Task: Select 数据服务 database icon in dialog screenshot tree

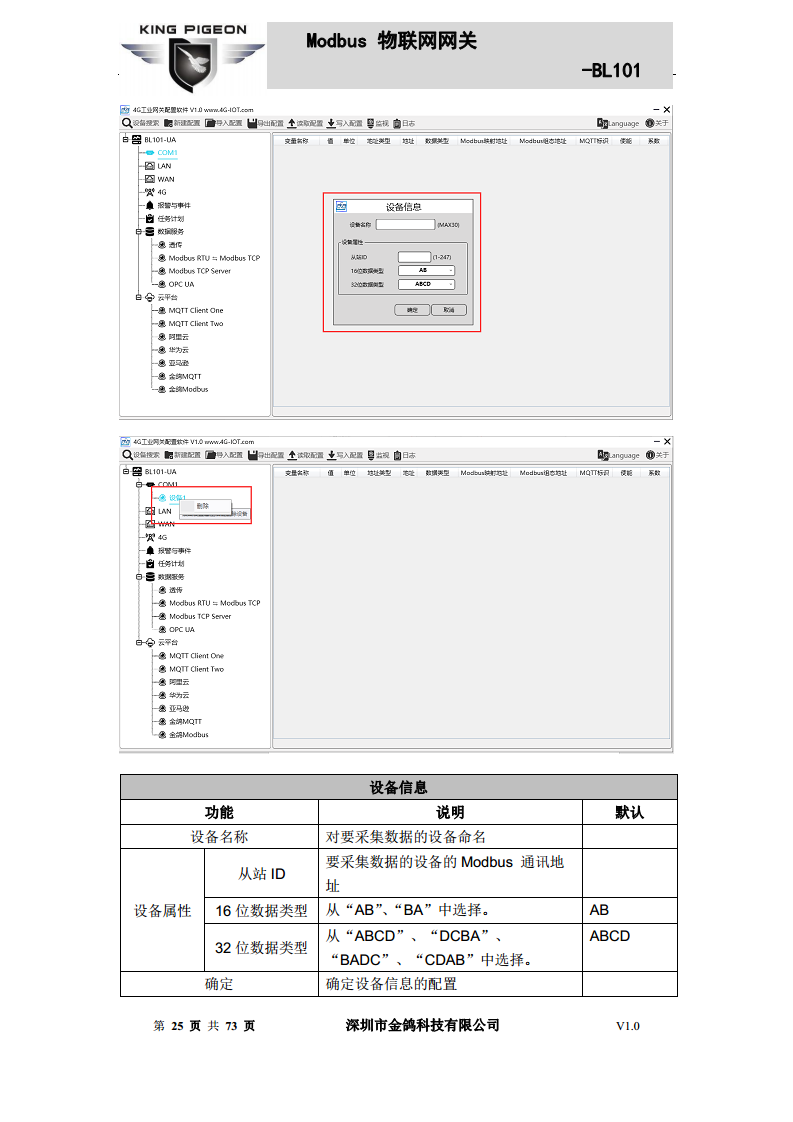Action: [150, 231]
